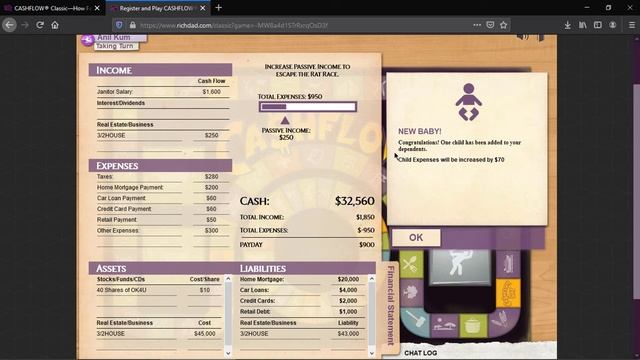The height and width of the screenshot is (360, 640).
Task: Click Liabilities panel scroll-down arrow
Action: coord(371,353)
